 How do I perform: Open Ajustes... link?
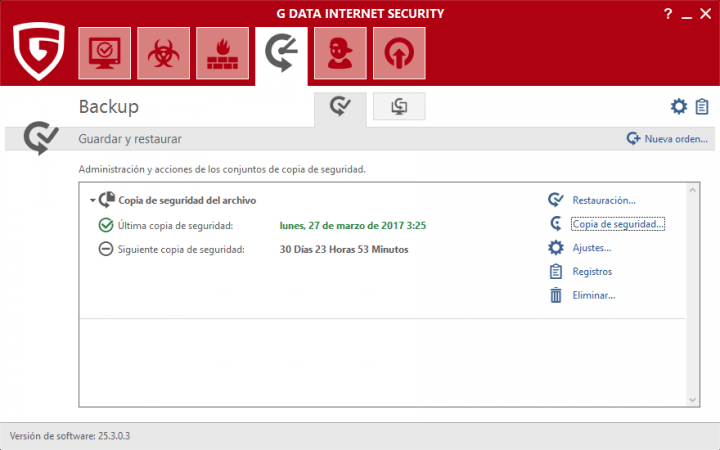pyautogui.click(x=591, y=248)
